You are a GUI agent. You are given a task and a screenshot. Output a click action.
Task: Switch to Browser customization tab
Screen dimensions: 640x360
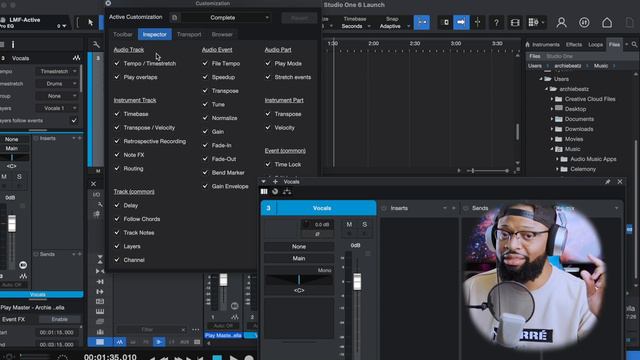pyautogui.click(x=222, y=34)
